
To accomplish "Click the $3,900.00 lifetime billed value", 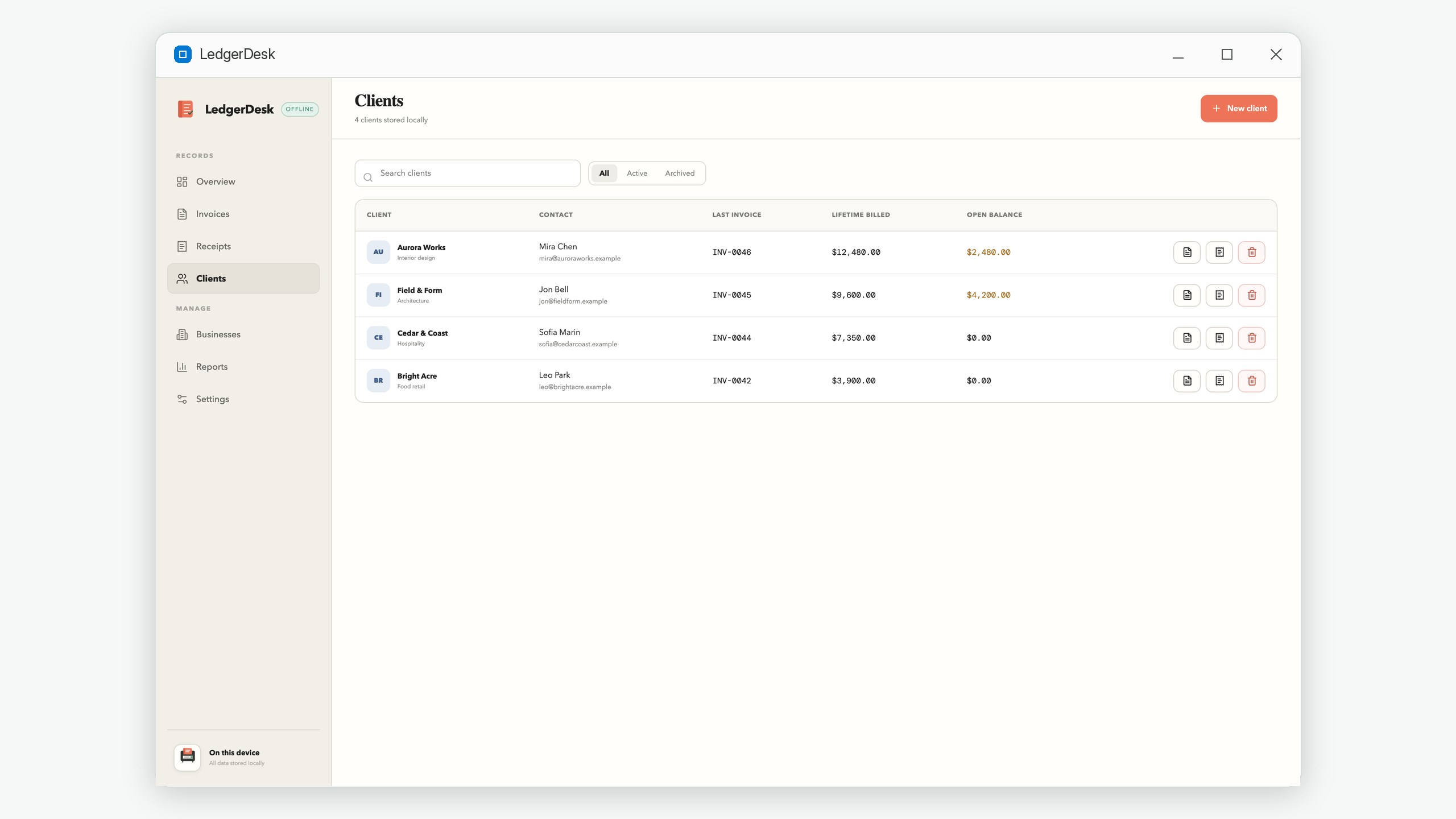I will (x=854, y=380).
